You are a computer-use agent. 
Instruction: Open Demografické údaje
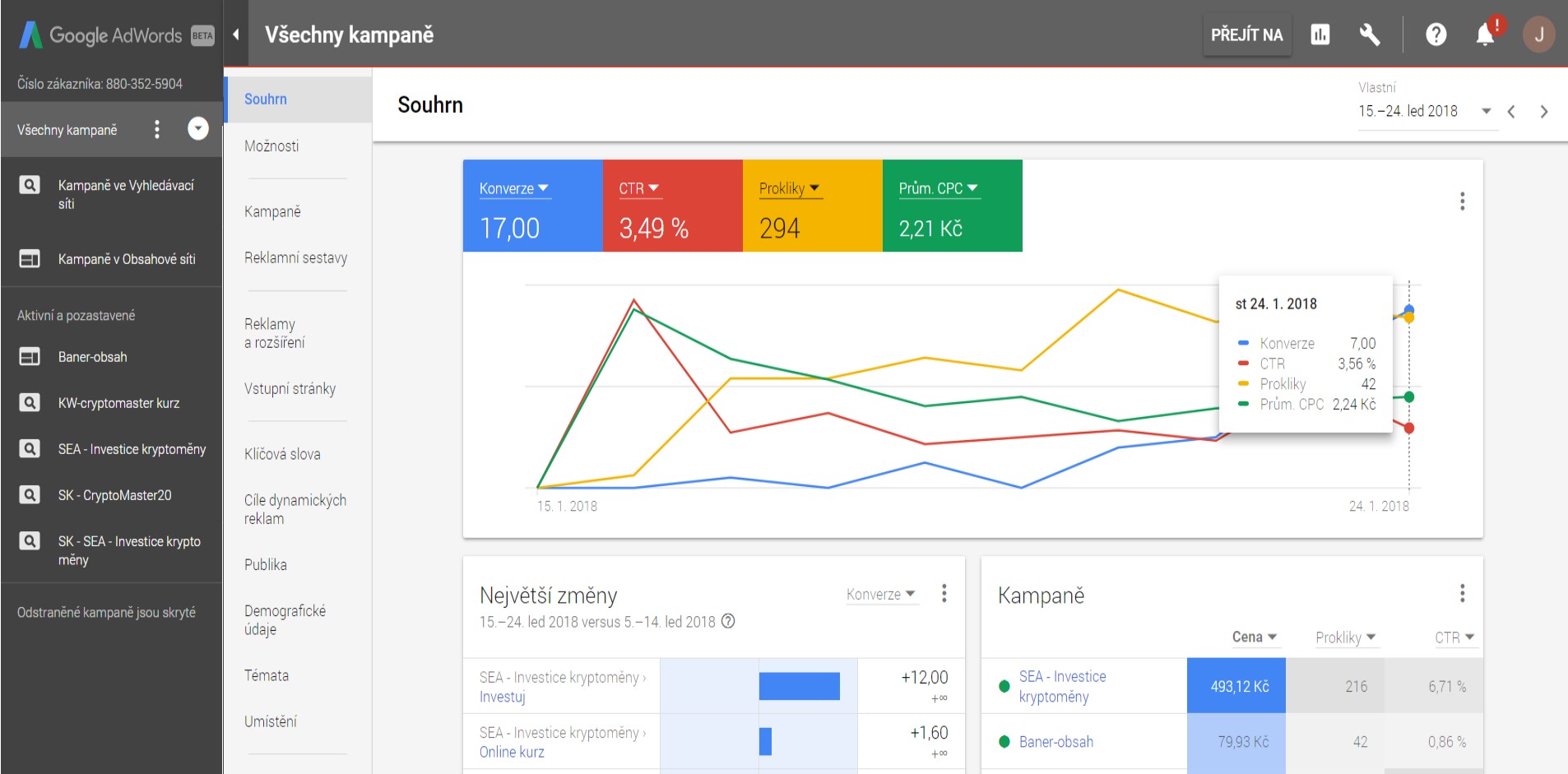coord(285,620)
